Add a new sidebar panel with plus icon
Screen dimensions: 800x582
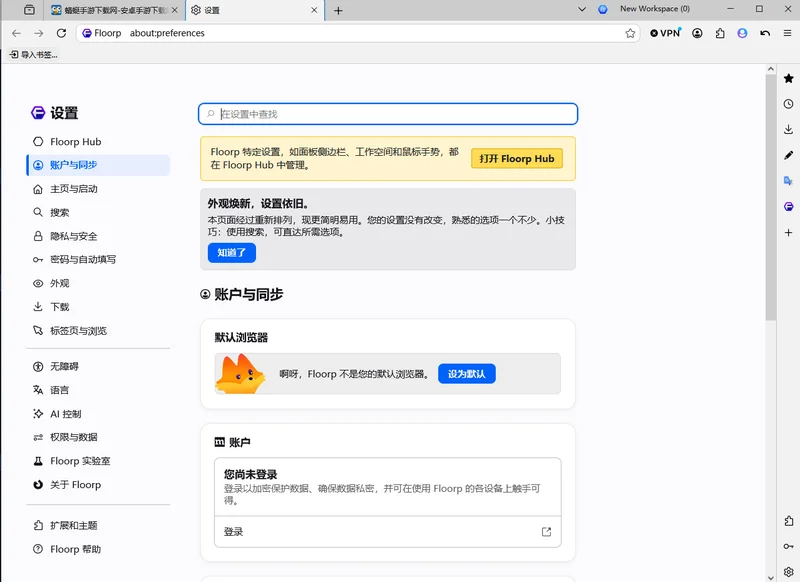coord(789,232)
